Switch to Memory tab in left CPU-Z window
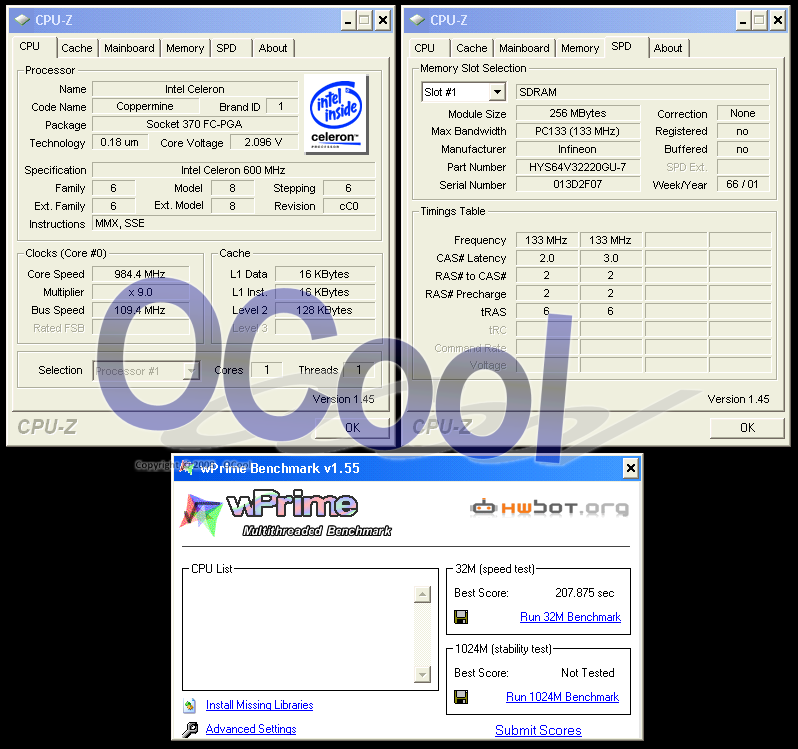 point(185,48)
